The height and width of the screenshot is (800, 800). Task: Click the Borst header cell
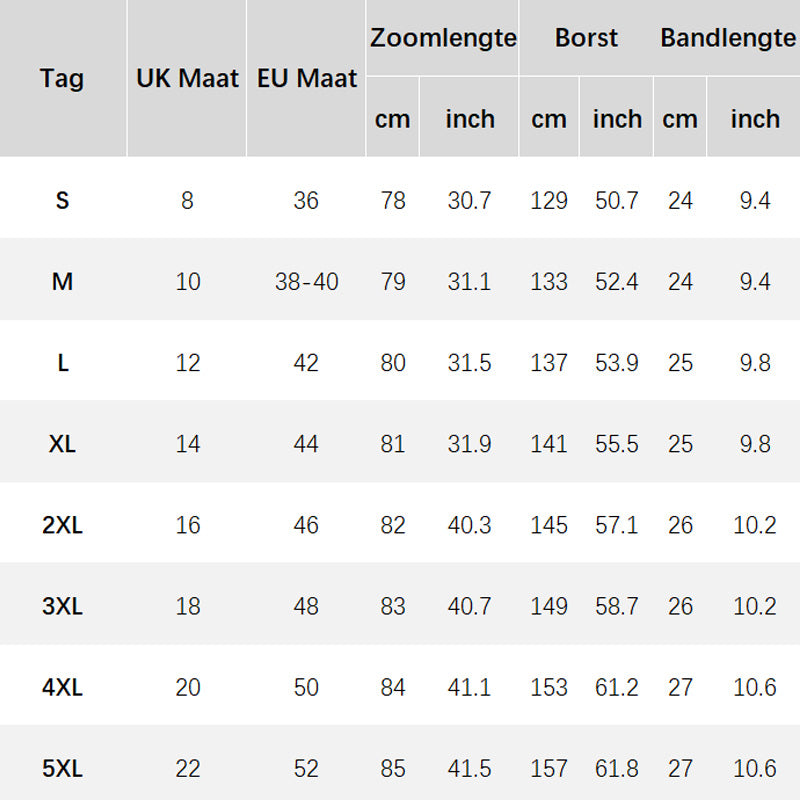click(586, 38)
